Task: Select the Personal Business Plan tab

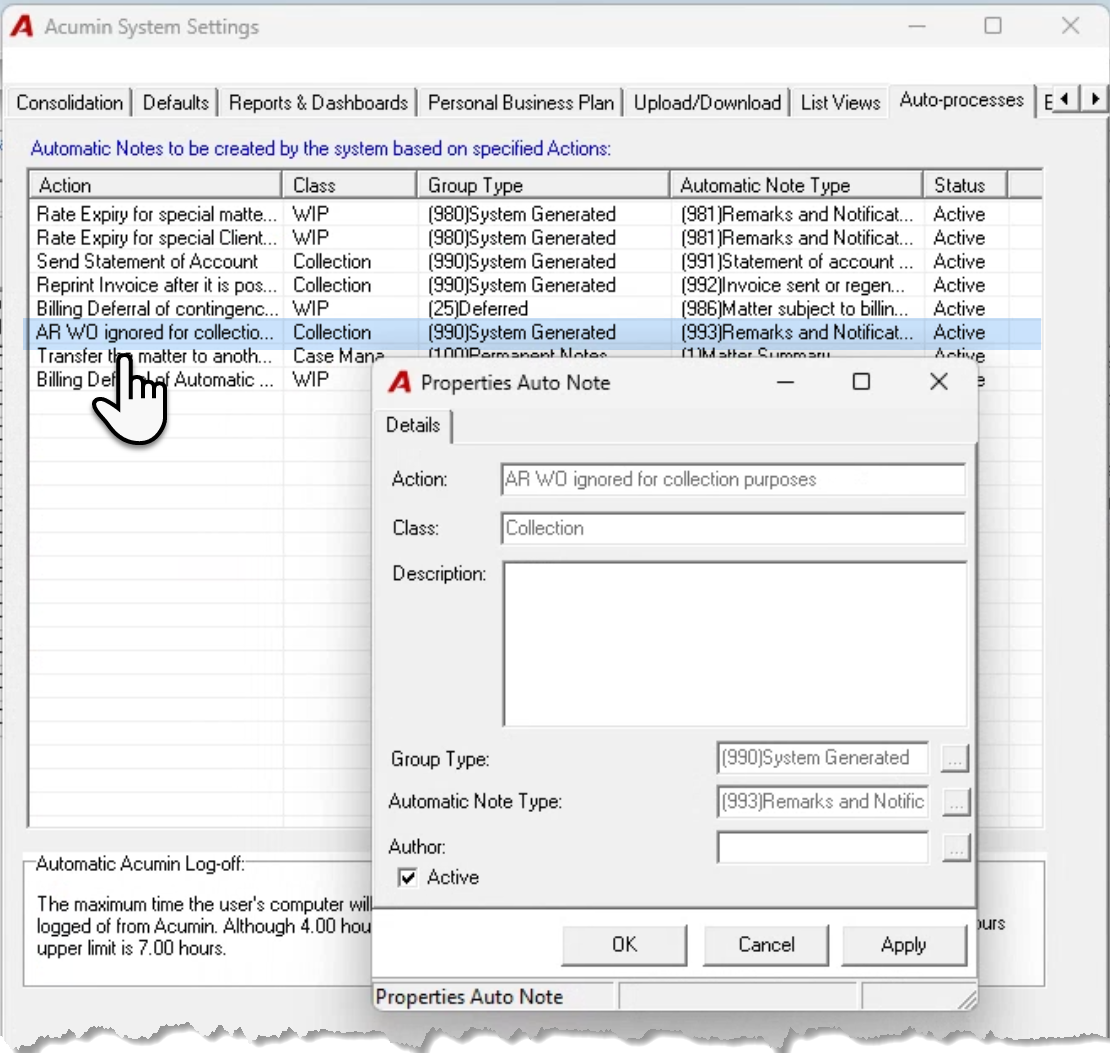Action: 520,103
